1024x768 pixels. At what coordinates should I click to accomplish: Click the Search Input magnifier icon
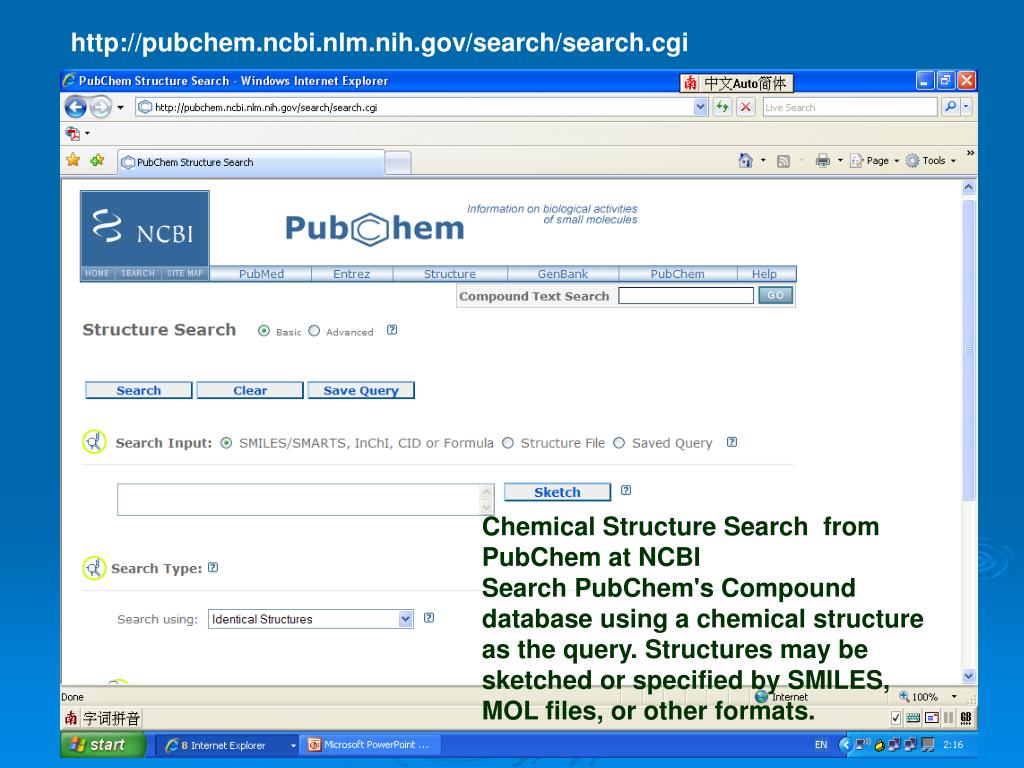coord(94,442)
